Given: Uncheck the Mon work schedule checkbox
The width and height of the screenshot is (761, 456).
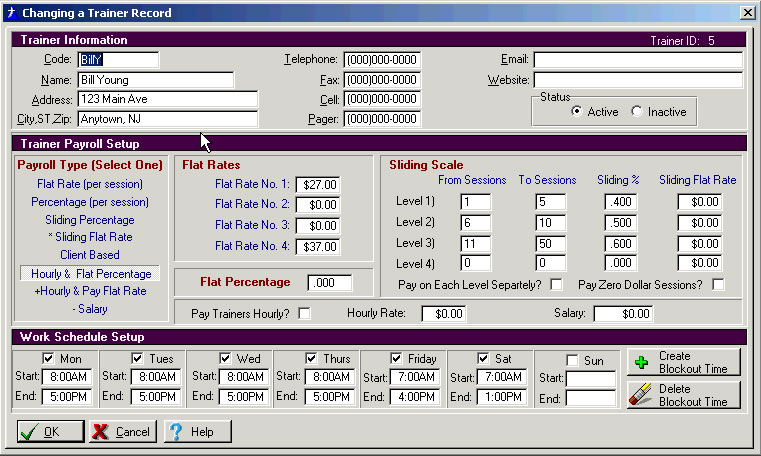Looking at the screenshot, I should click(x=49, y=359).
